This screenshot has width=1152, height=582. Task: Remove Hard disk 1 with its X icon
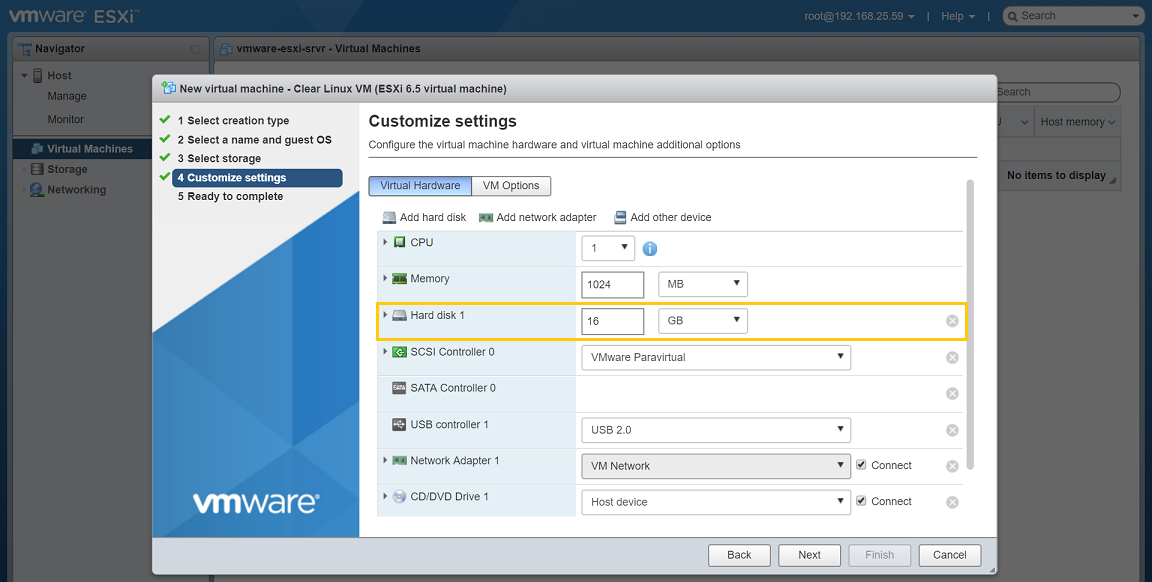coord(952,321)
